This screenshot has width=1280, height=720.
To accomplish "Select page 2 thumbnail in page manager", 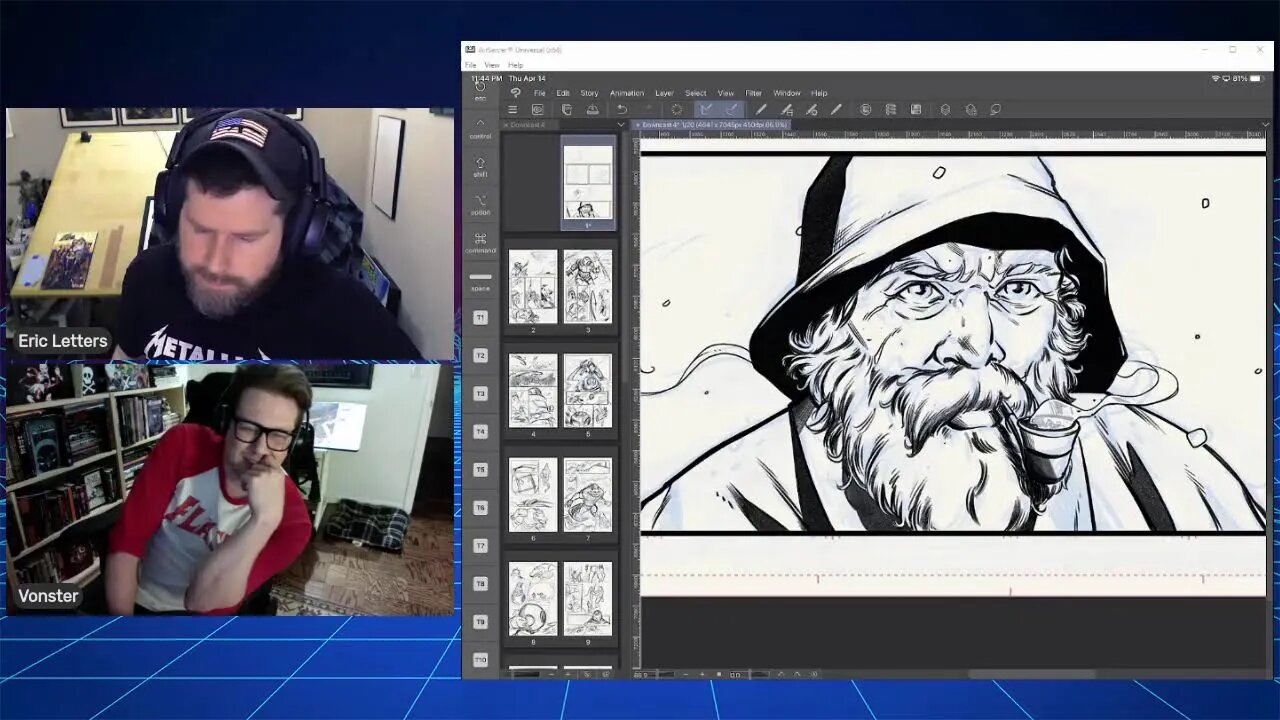I will click(x=533, y=286).
